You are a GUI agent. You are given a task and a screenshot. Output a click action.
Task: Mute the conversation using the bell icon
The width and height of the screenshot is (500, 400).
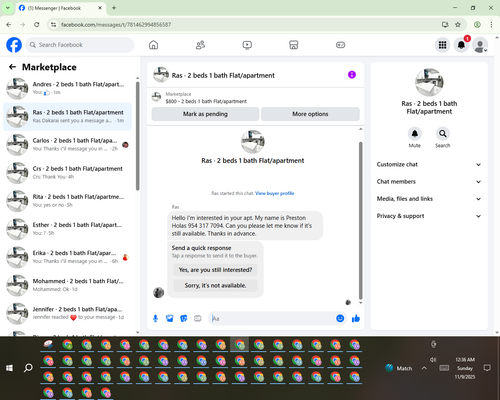coord(415,134)
